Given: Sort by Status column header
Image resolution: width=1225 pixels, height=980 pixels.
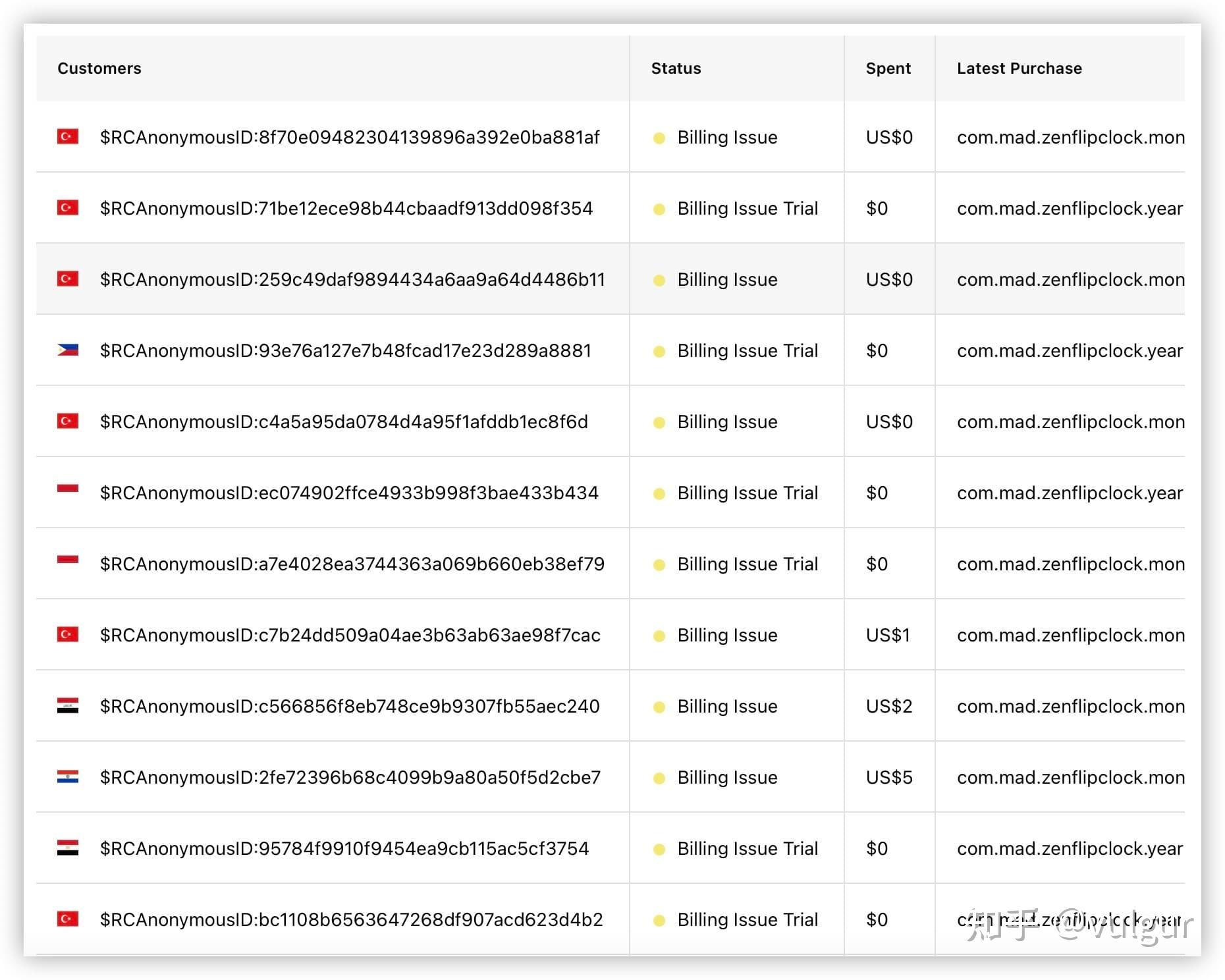Looking at the screenshot, I should pos(676,68).
